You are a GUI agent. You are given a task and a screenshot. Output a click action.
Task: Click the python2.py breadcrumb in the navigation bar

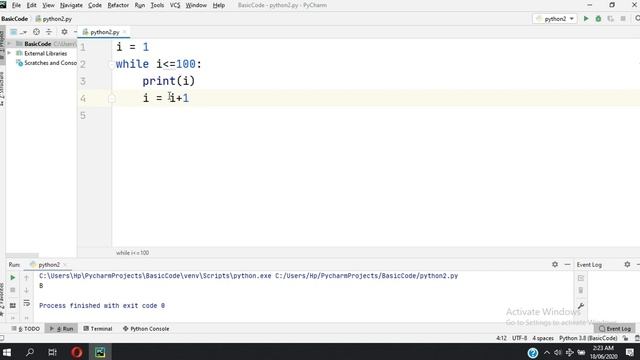click(x=53, y=19)
